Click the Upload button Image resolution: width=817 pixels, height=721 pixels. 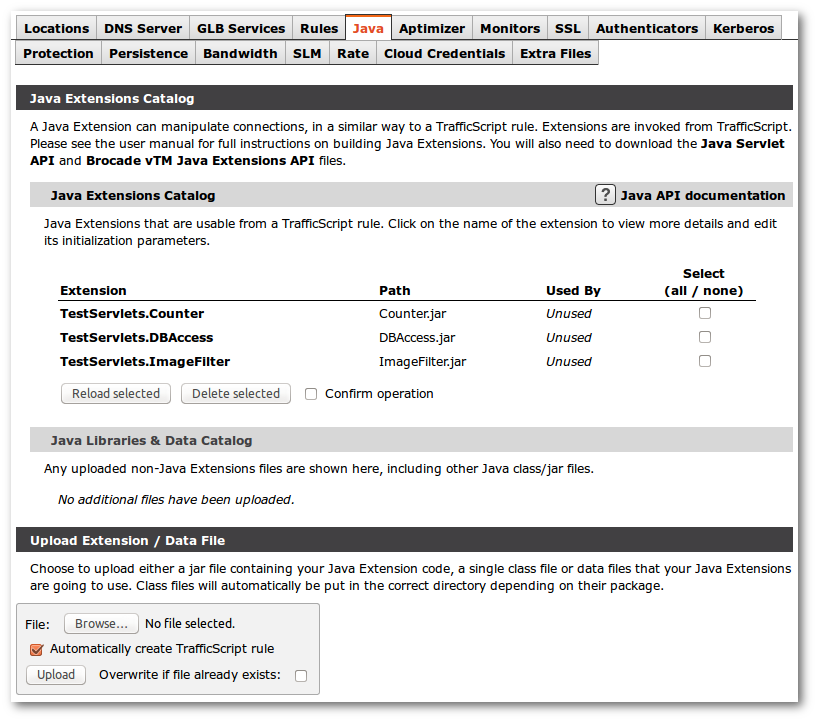point(56,675)
